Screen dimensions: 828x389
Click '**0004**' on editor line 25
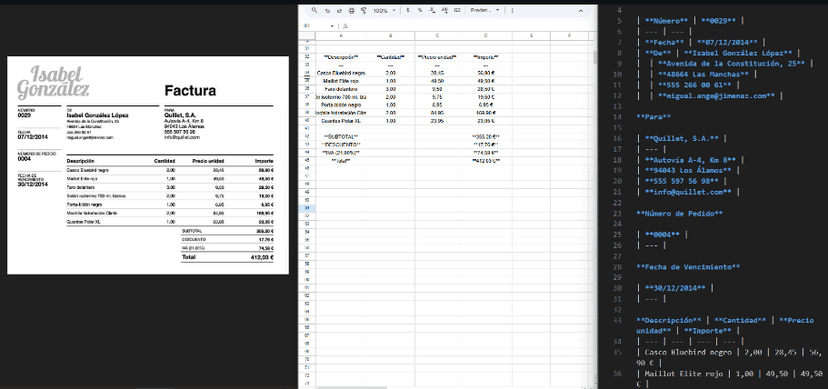(x=663, y=234)
